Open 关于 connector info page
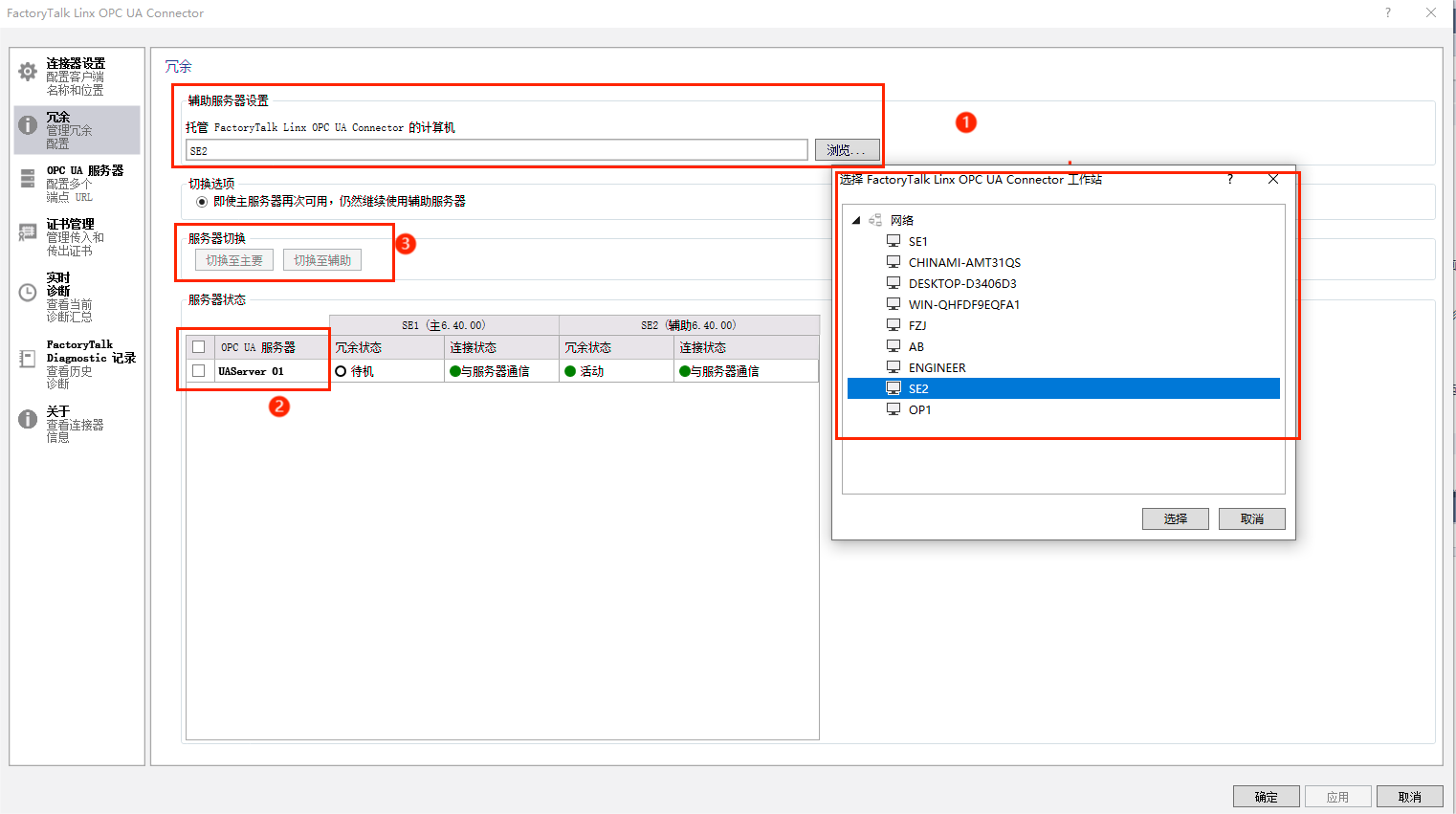The height and width of the screenshot is (814, 1456). (x=77, y=424)
